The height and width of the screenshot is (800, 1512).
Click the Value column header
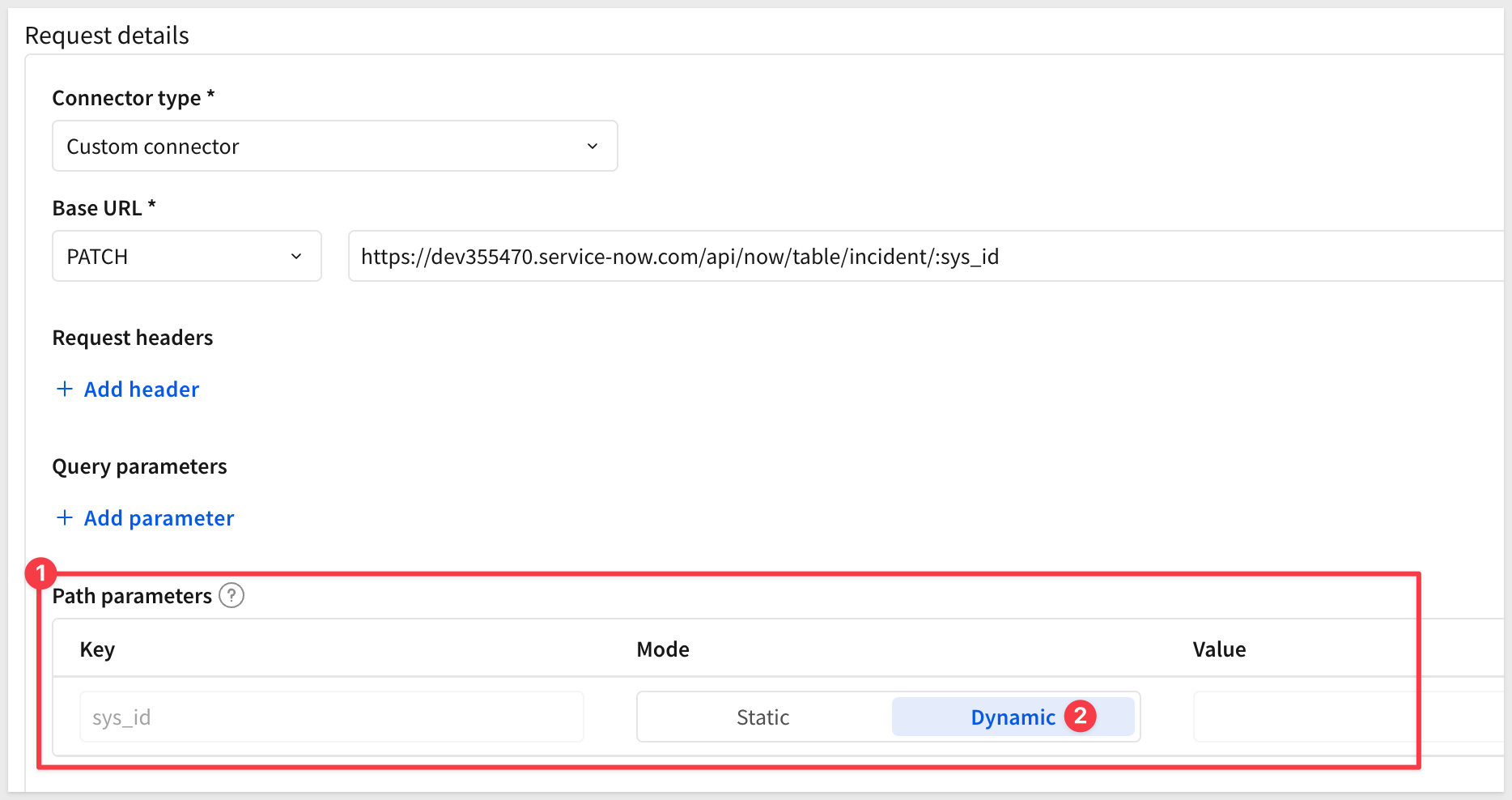[x=1219, y=649]
